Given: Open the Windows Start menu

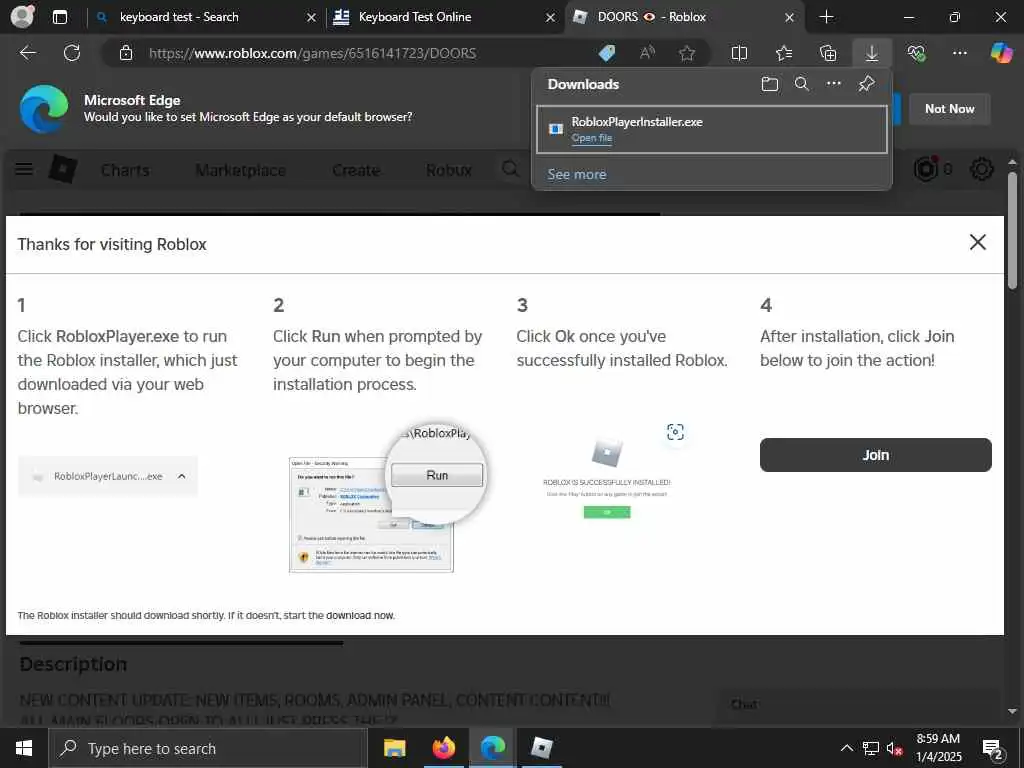Looking at the screenshot, I should pos(24,748).
